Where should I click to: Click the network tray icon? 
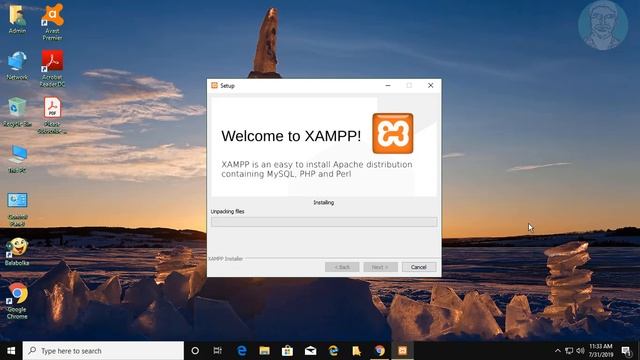(569, 351)
